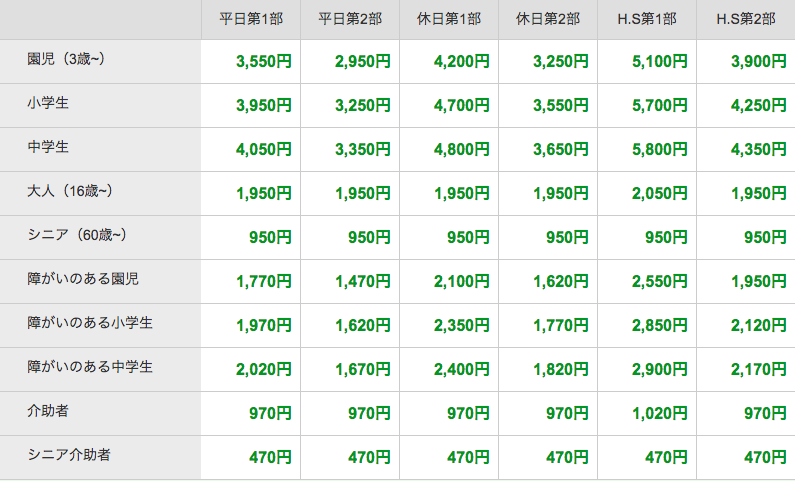The width and height of the screenshot is (795, 481).
Task: Select the 障がいのある小学生 row label
Action: click(x=90, y=323)
